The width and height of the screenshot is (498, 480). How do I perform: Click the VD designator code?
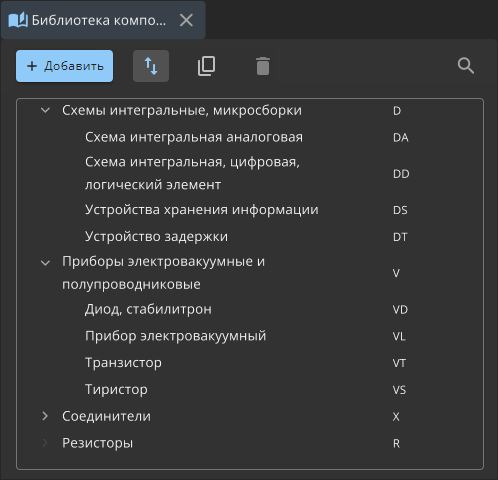(400, 310)
